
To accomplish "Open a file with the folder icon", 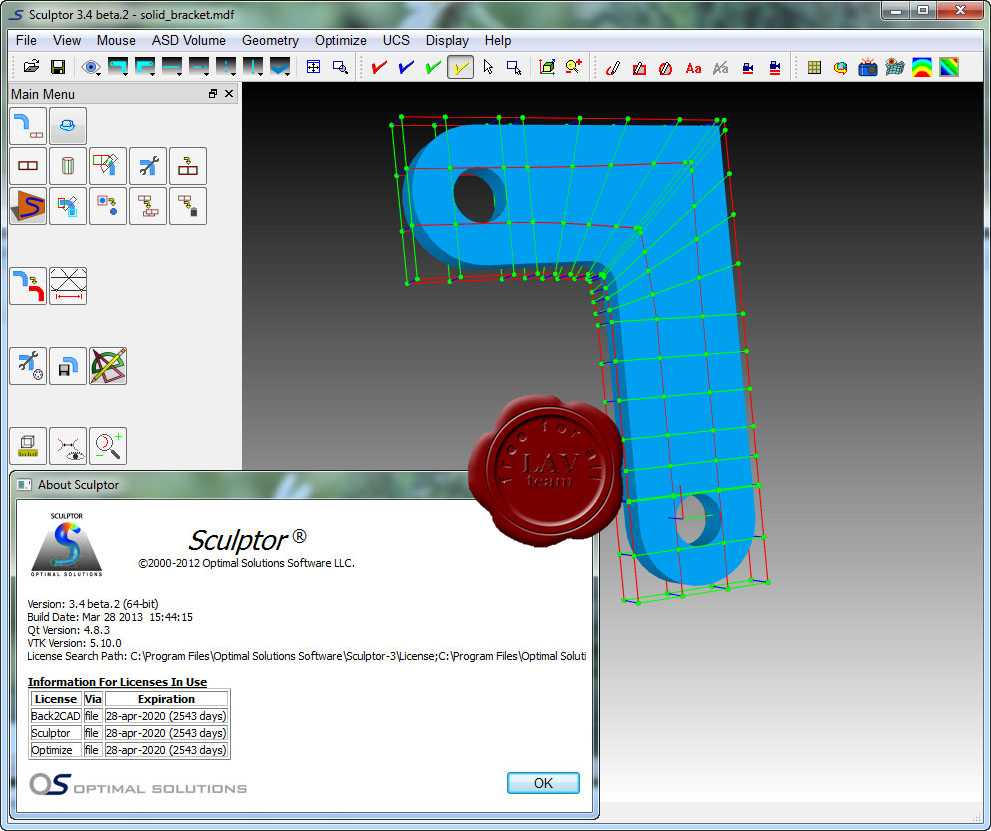I will coord(31,67).
